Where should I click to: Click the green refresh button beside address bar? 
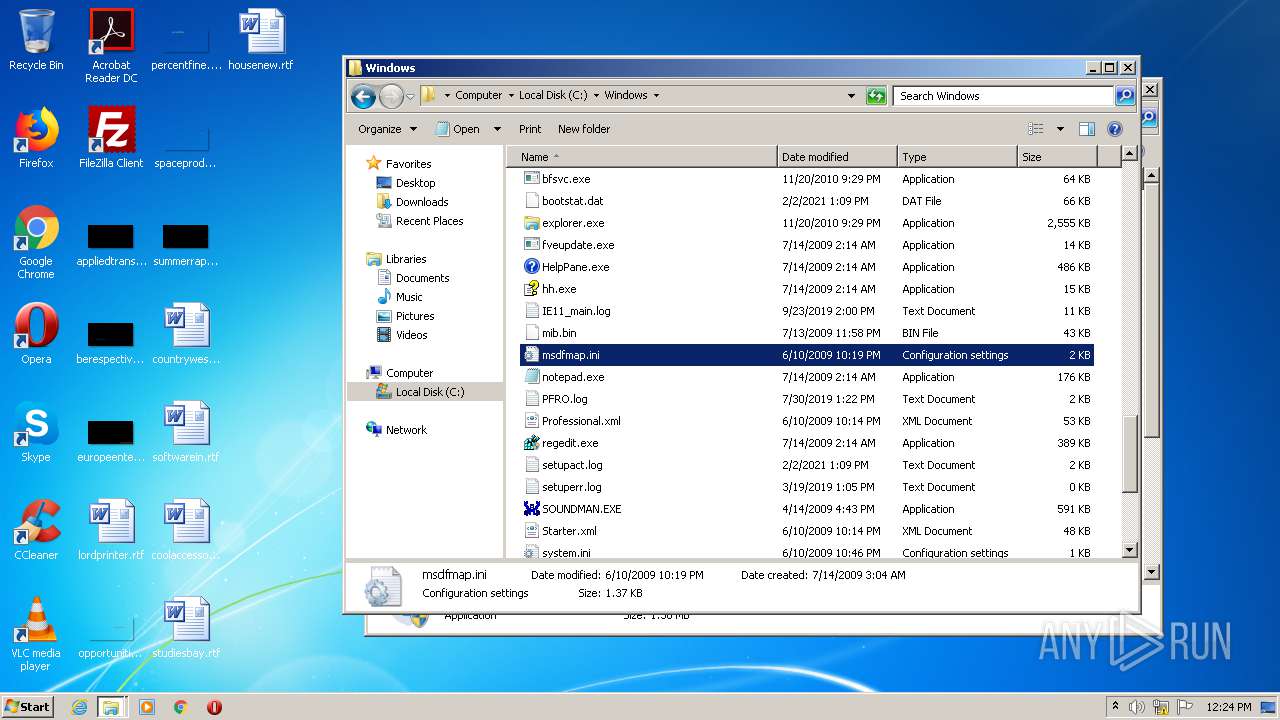[x=876, y=96]
